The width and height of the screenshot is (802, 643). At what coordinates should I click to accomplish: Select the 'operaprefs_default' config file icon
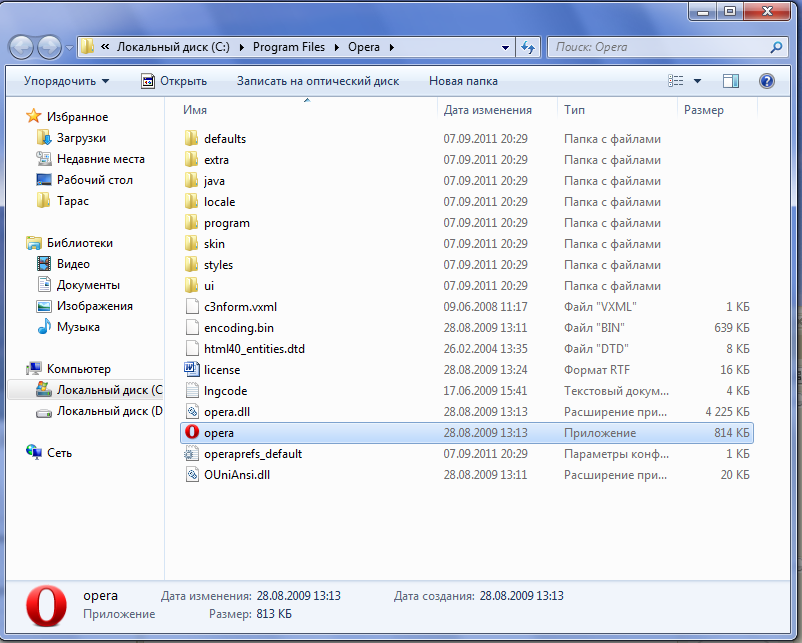coord(191,453)
